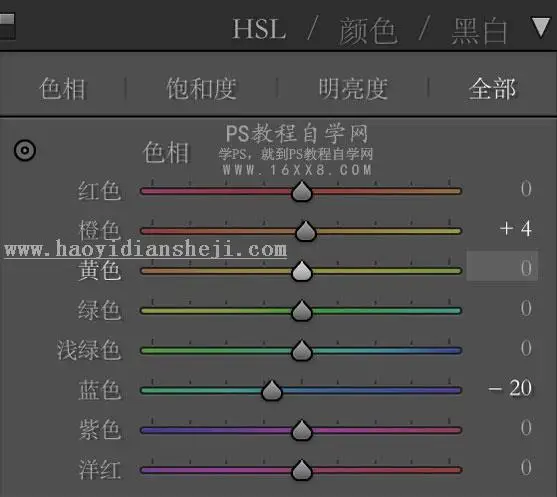Click the 黄色 slider label
The height and width of the screenshot is (497, 557).
pyautogui.click(x=99, y=270)
